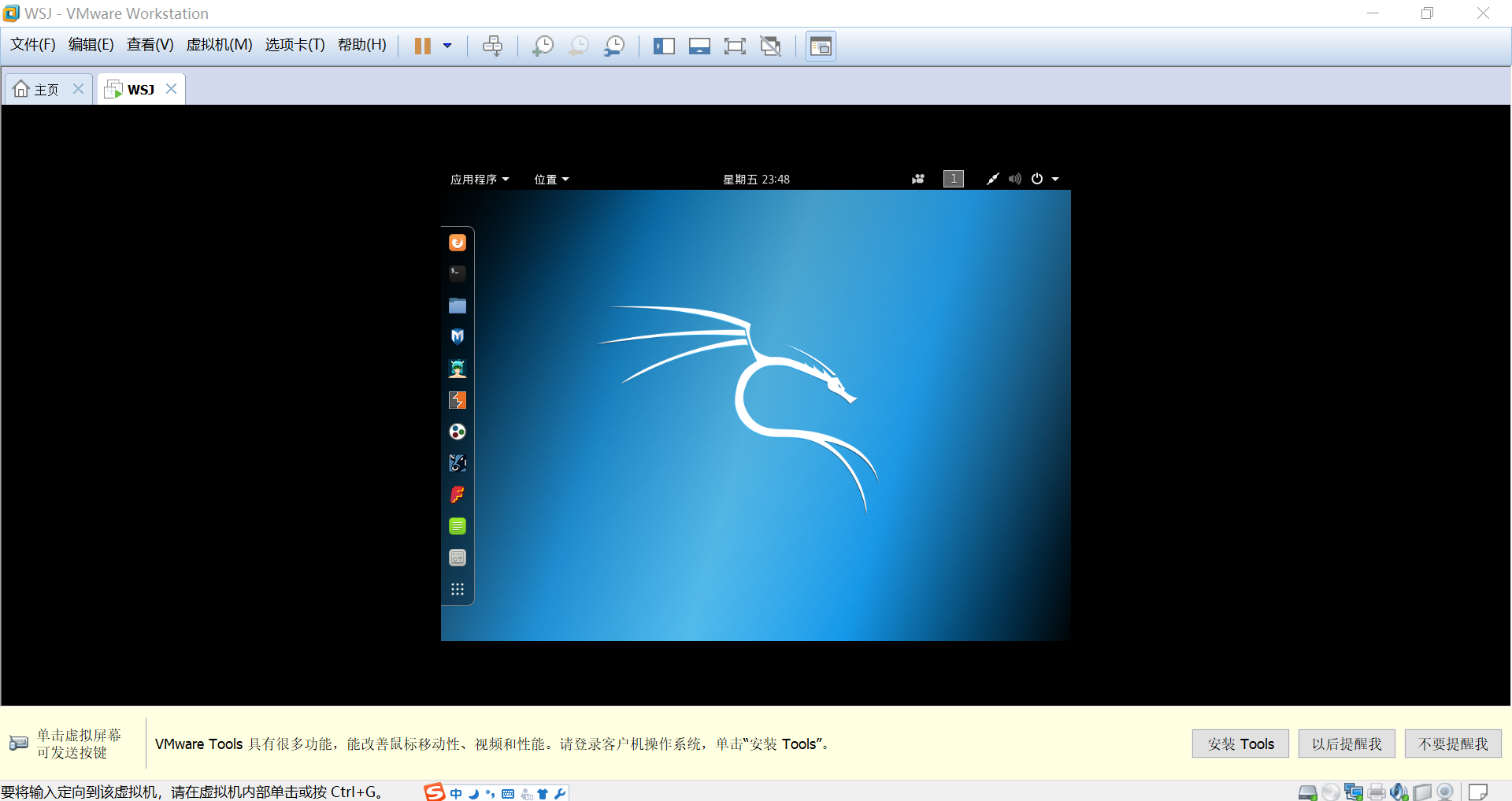Click the CD/DVD drive status icon
The width and height of the screenshot is (1512, 801).
click(x=1331, y=792)
